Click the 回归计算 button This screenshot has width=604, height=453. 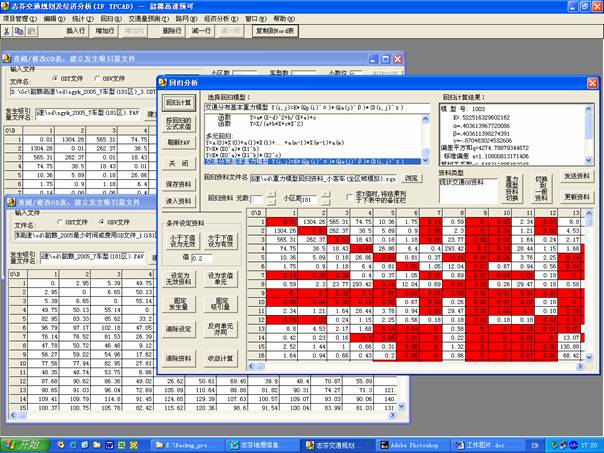pyautogui.click(x=179, y=103)
